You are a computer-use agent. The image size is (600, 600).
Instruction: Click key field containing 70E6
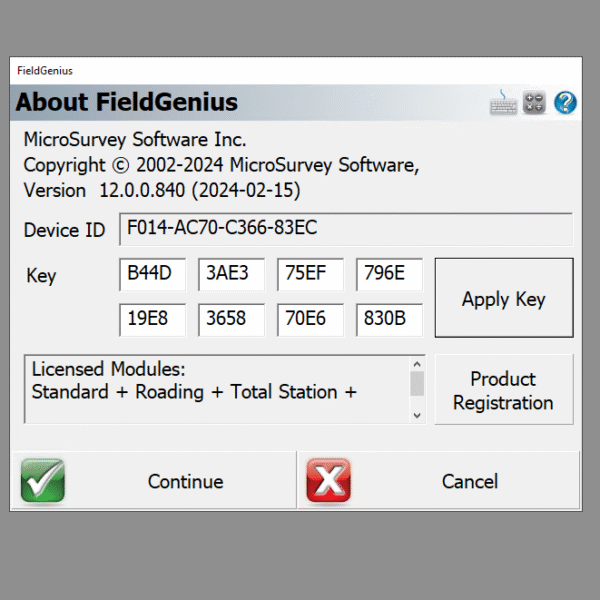(x=310, y=320)
